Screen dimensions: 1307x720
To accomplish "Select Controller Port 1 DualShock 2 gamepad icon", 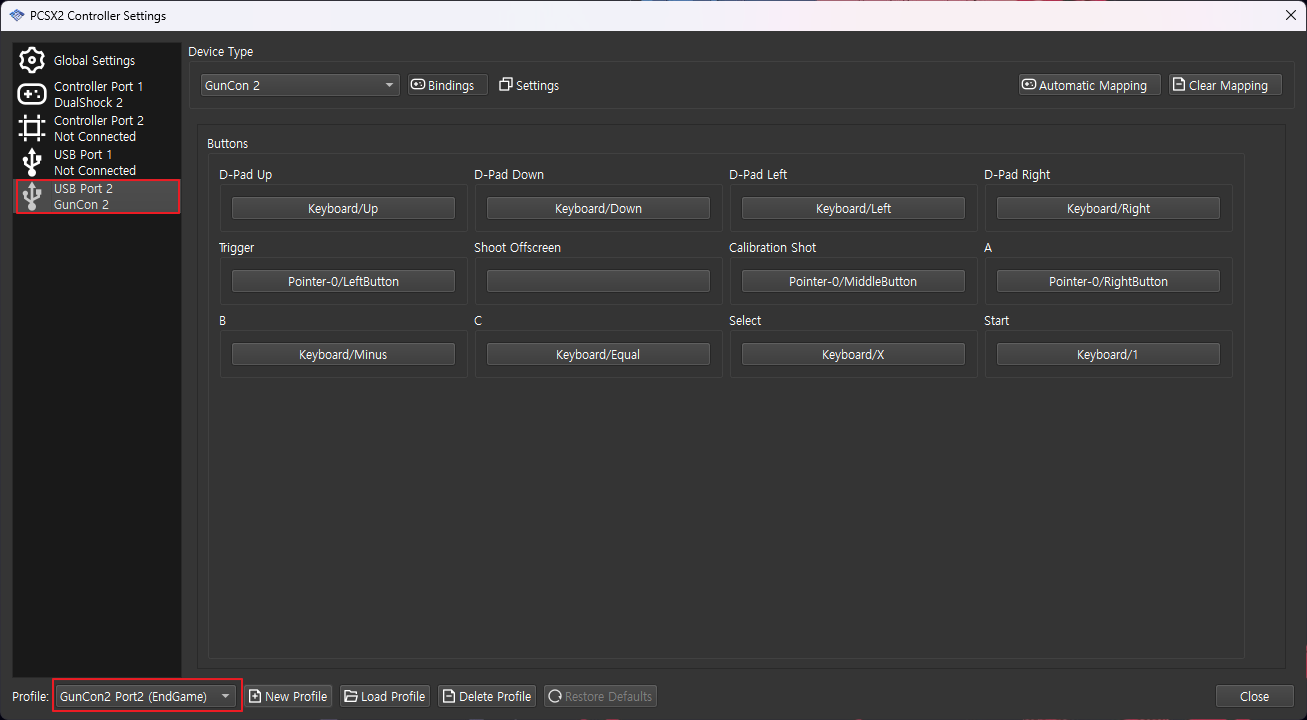I will click(32, 94).
